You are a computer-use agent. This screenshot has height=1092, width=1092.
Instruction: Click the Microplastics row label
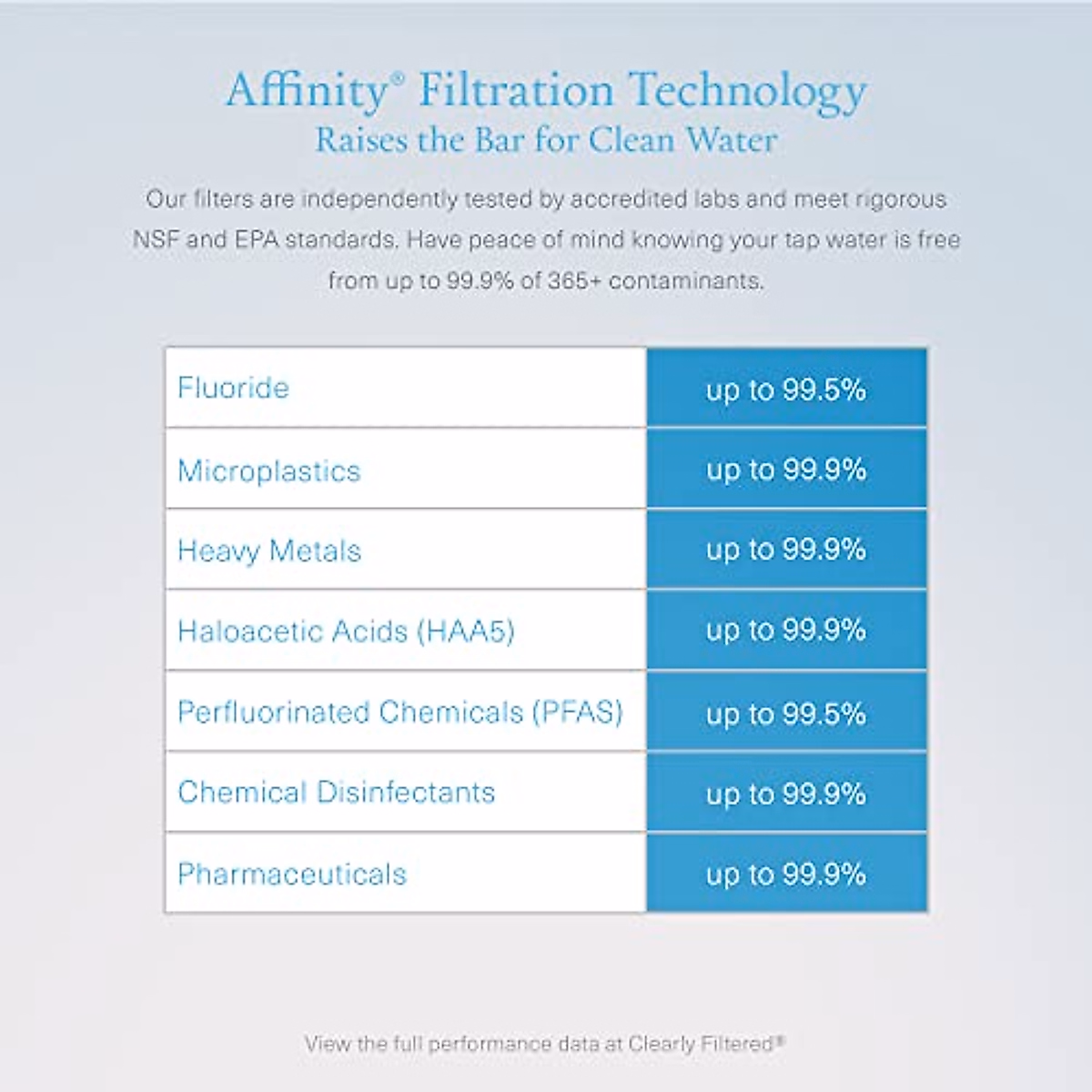click(269, 470)
